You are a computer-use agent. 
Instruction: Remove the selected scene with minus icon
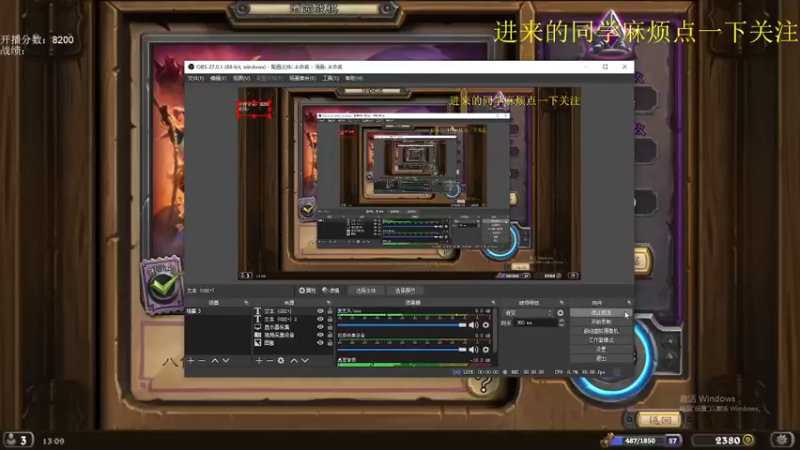pos(202,360)
